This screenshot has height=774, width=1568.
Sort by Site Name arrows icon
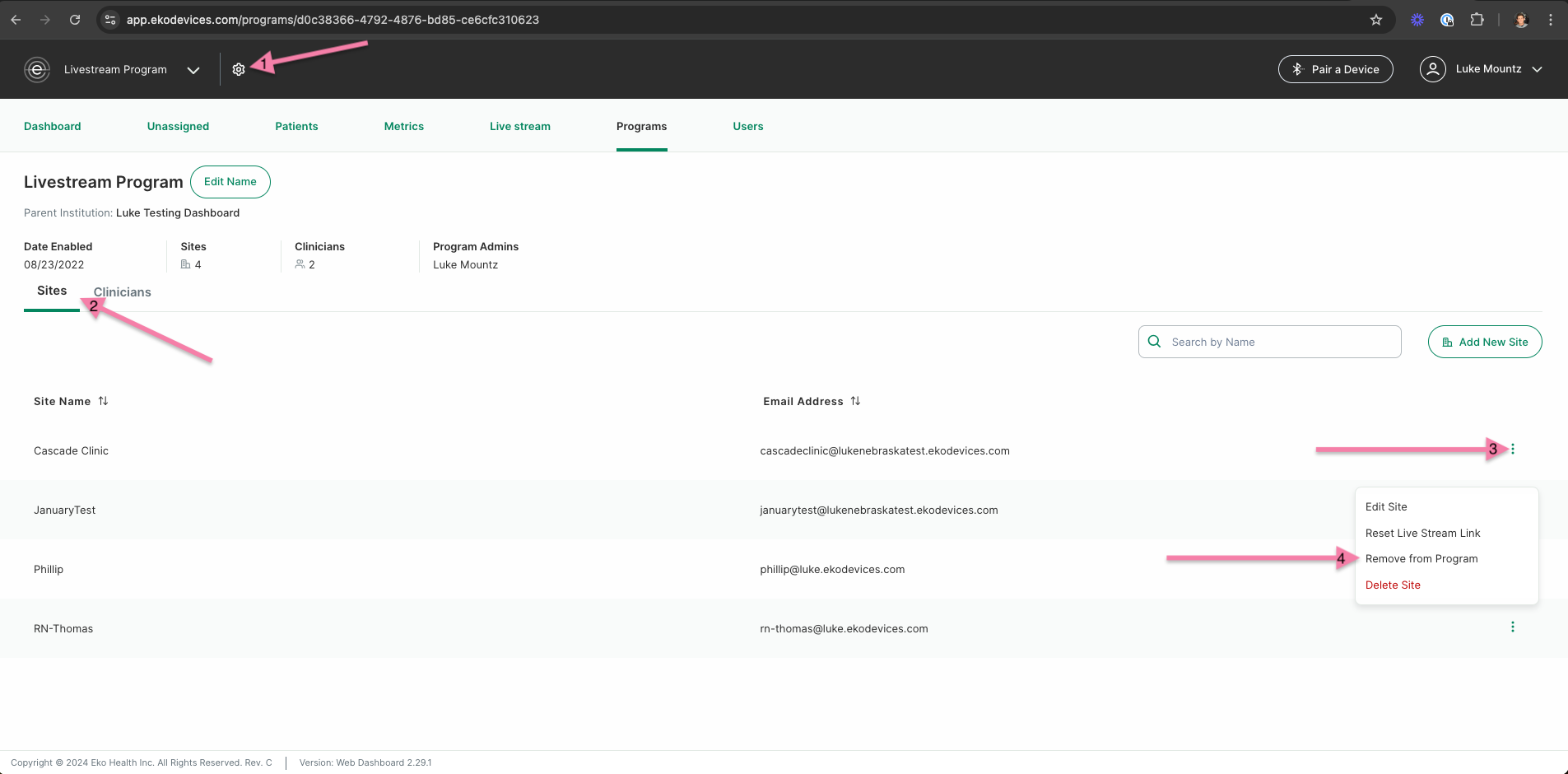103,401
